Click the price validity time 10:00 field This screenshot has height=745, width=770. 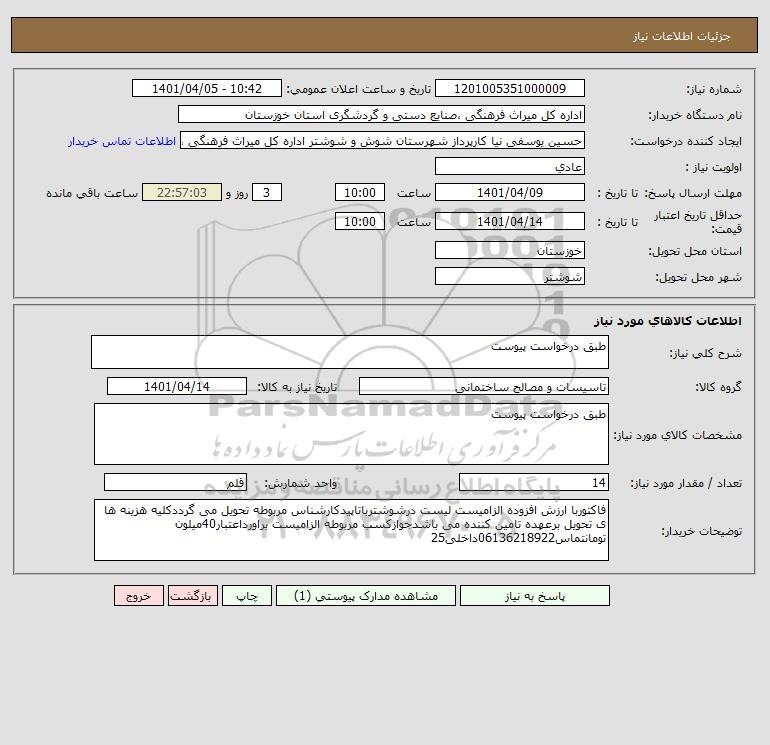coord(359,221)
